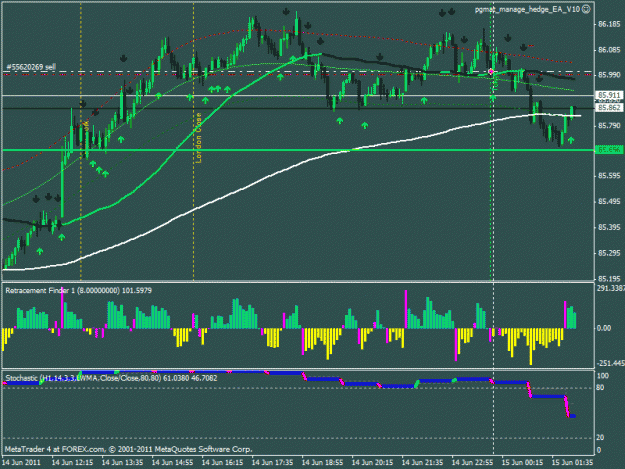
Task: Click the 85.395 price axis value
Action: [x=609, y=227]
